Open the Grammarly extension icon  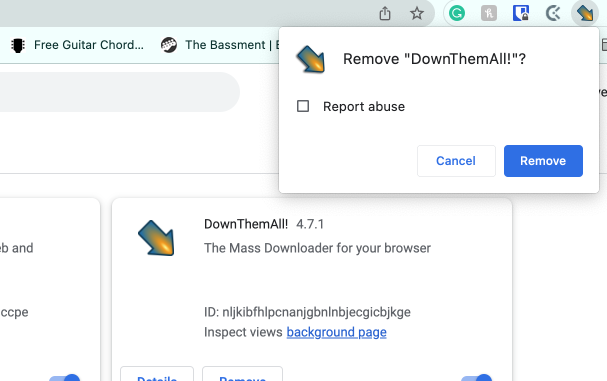click(457, 14)
